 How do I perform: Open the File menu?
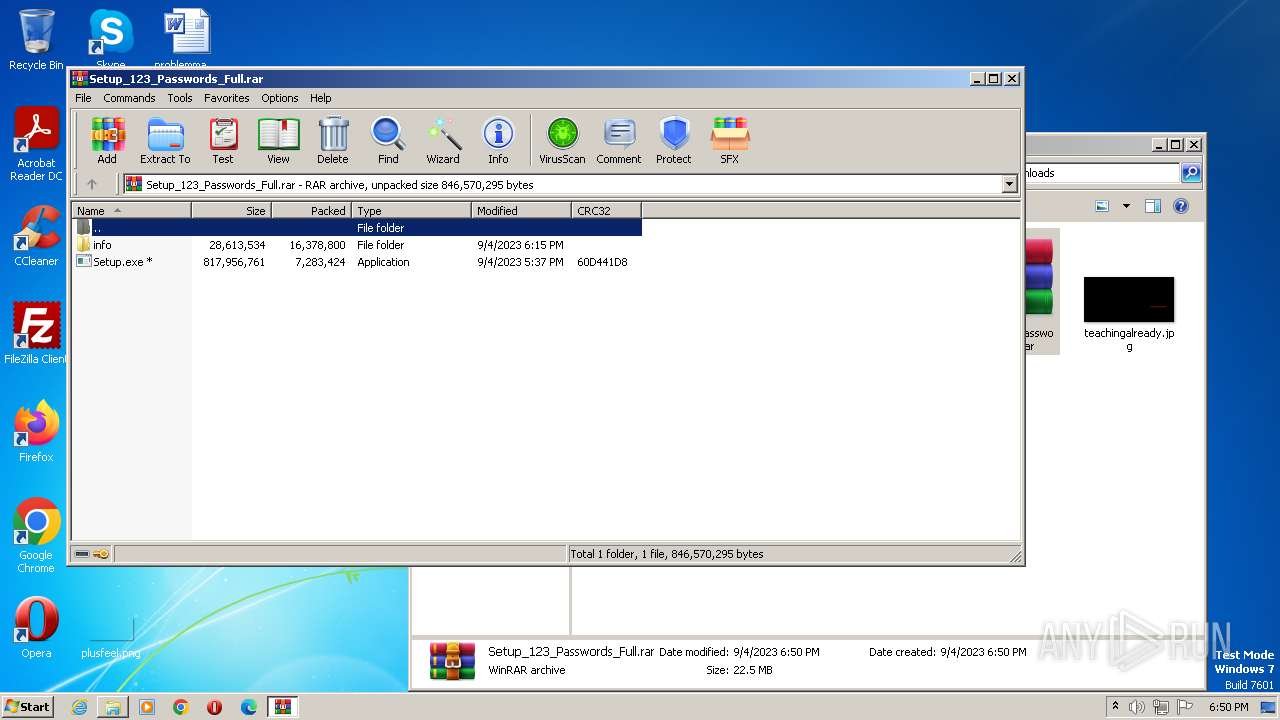click(83, 98)
